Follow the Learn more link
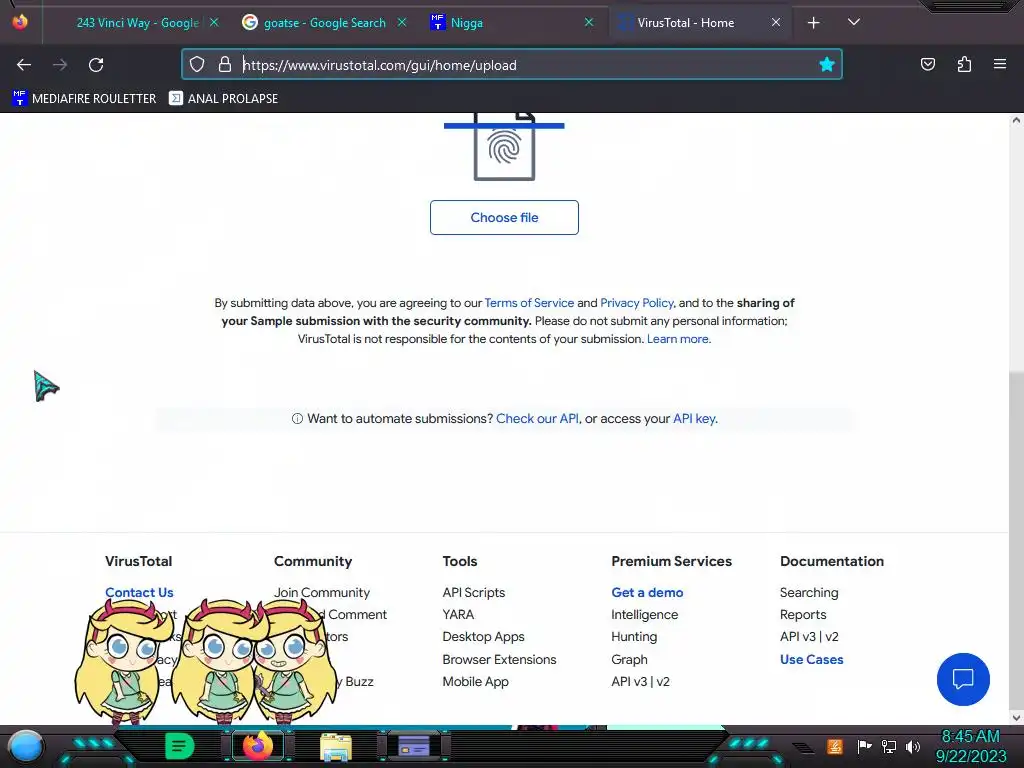Viewport: 1024px width, 768px height. pyautogui.click(x=677, y=339)
